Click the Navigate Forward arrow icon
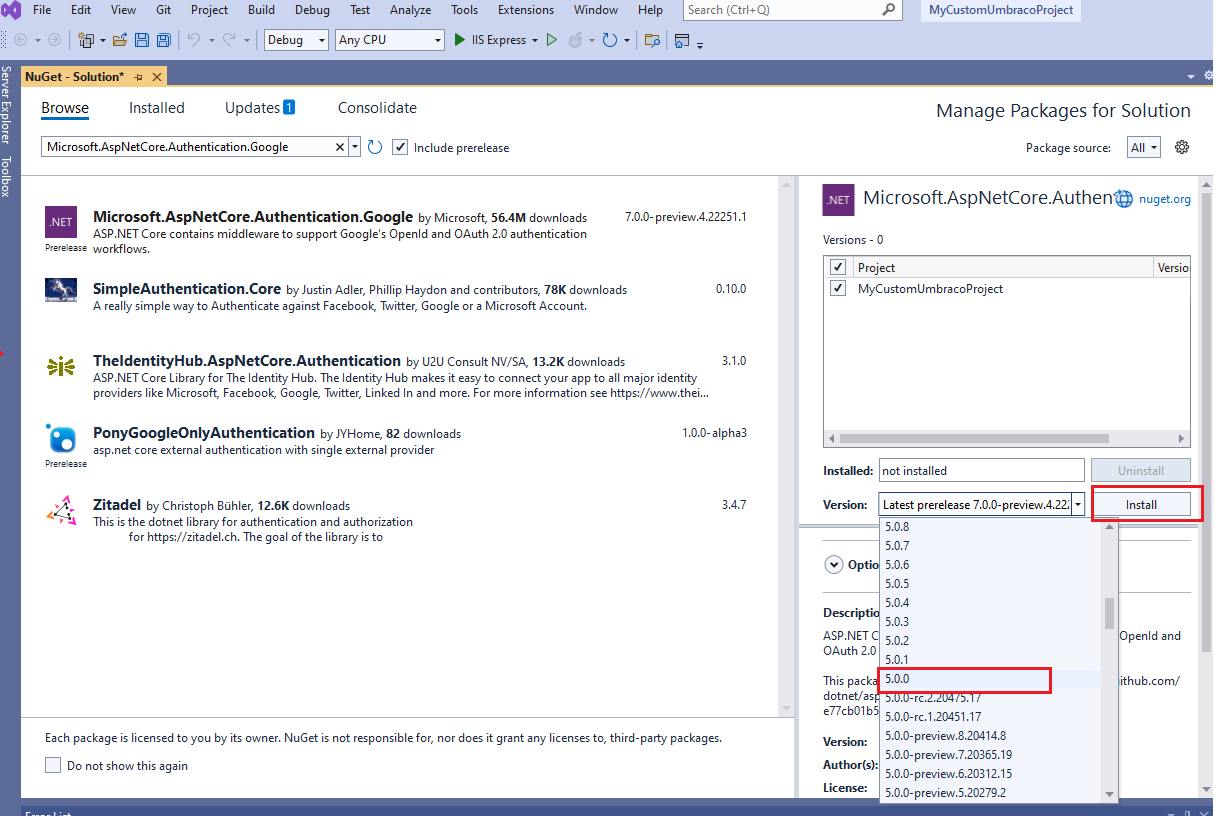Viewport: 1216px width, 816px height. pyautogui.click(x=54, y=40)
